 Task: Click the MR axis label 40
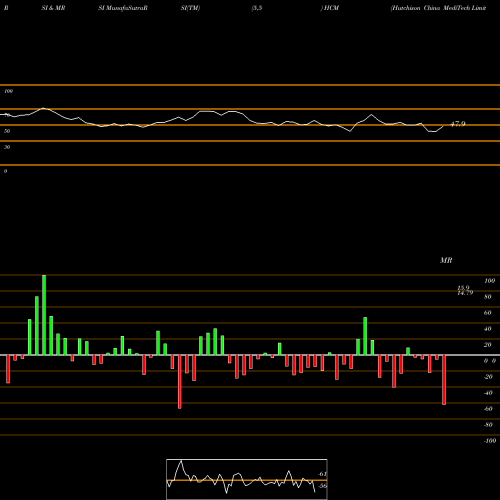click(488, 329)
